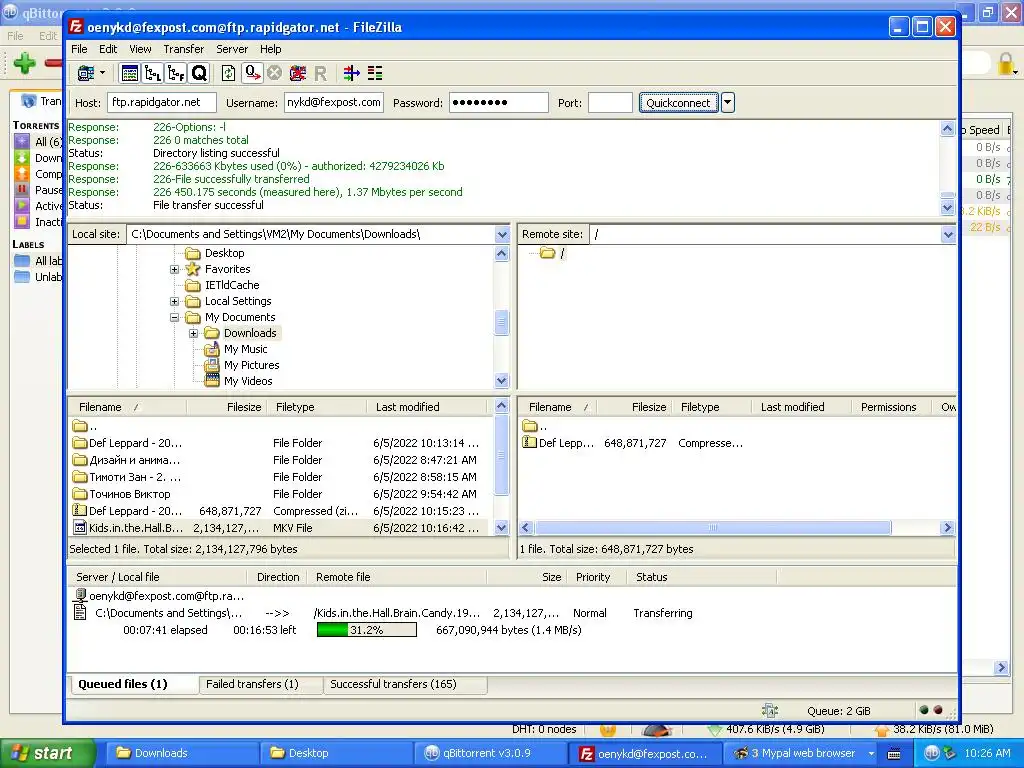Select the Desktop folder in local tree
The width and height of the screenshot is (1024, 768).
point(224,253)
